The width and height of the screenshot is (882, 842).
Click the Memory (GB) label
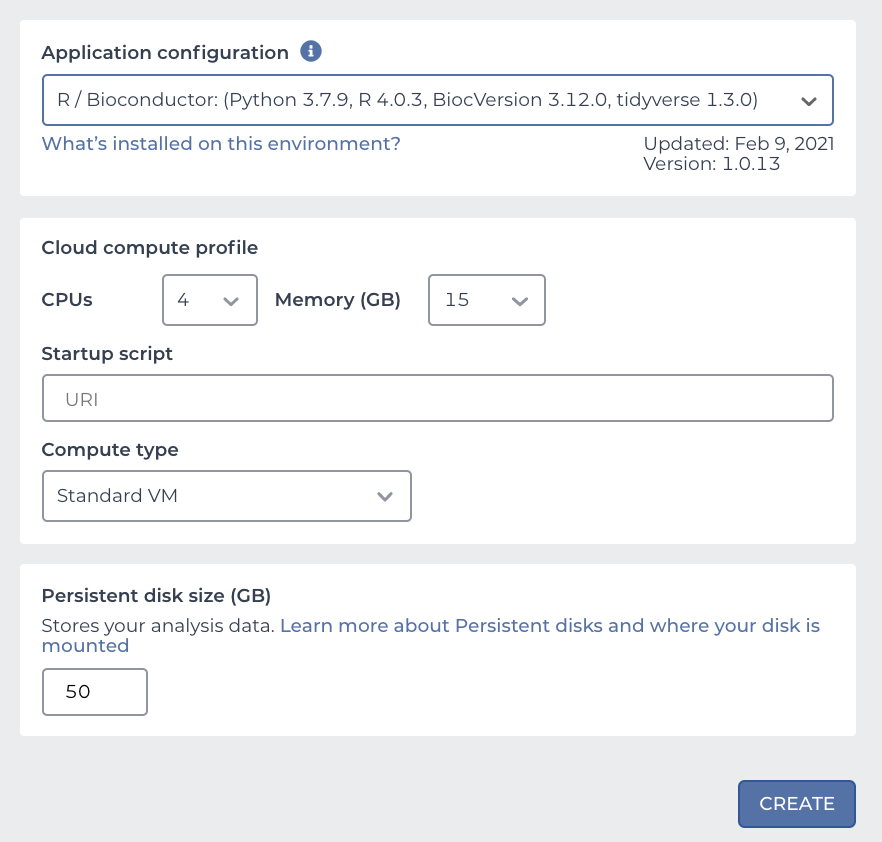coord(338,300)
